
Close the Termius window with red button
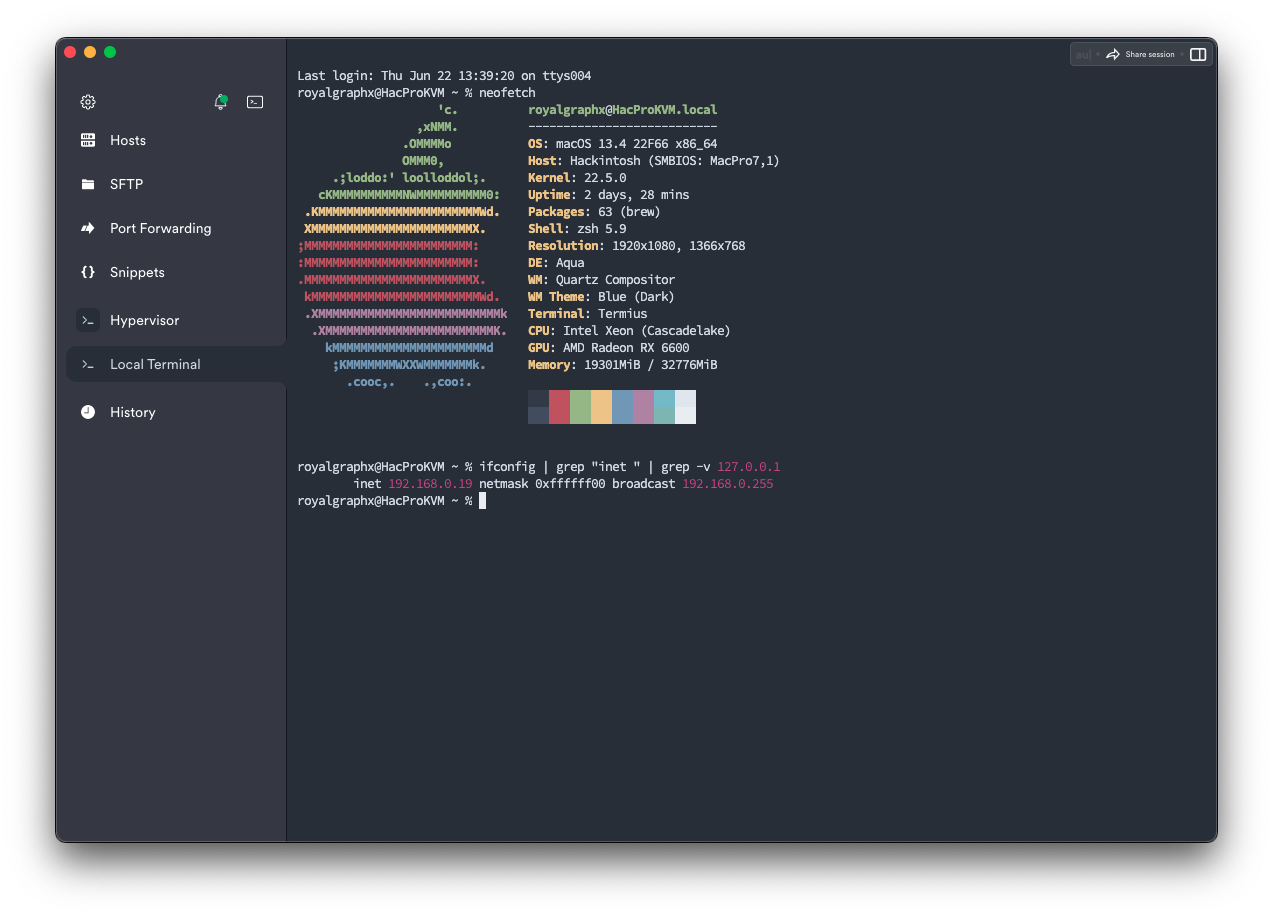(70, 52)
